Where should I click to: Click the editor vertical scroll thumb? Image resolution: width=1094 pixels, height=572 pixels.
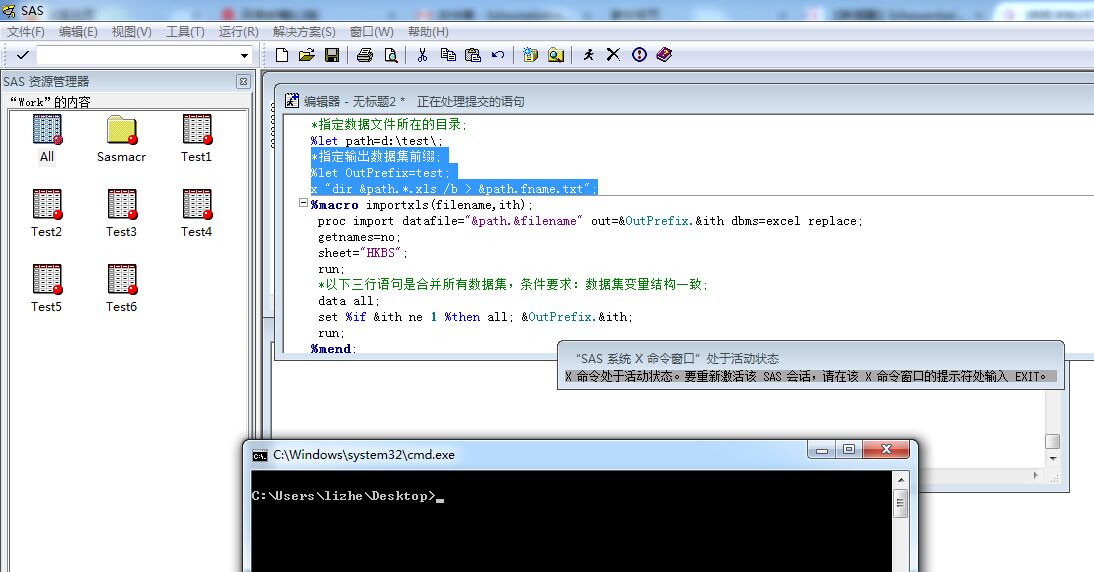(1053, 442)
